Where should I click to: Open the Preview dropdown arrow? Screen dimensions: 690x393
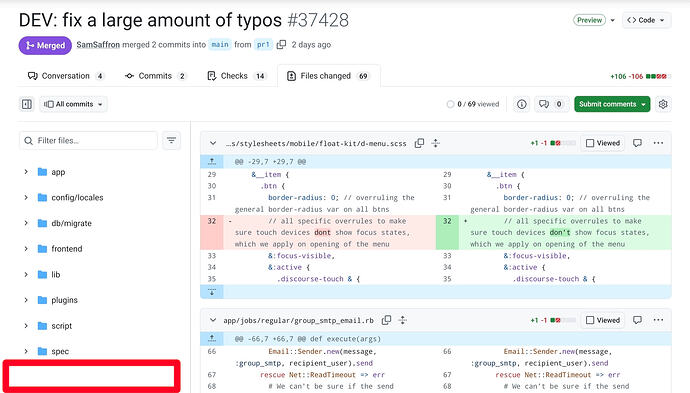click(613, 20)
